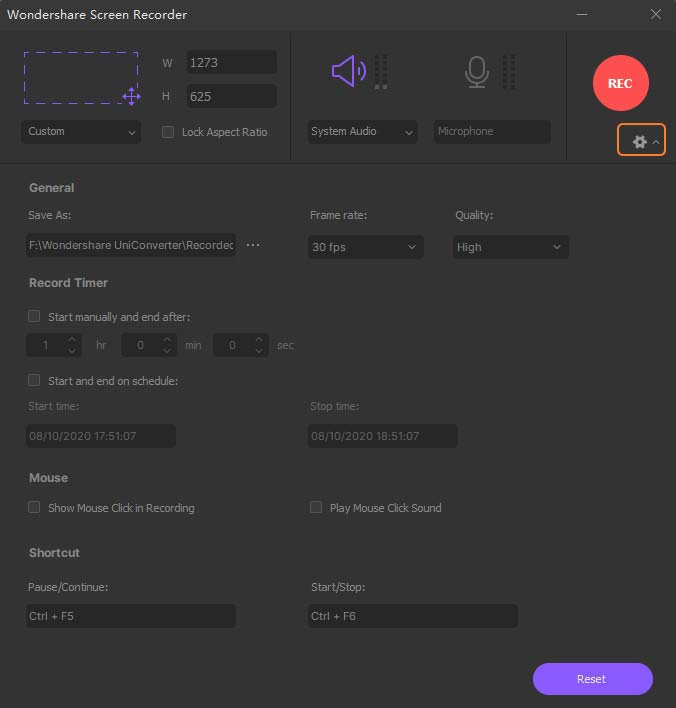
Task: Click the three-dots browse button for Save As
Action: point(253,246)
